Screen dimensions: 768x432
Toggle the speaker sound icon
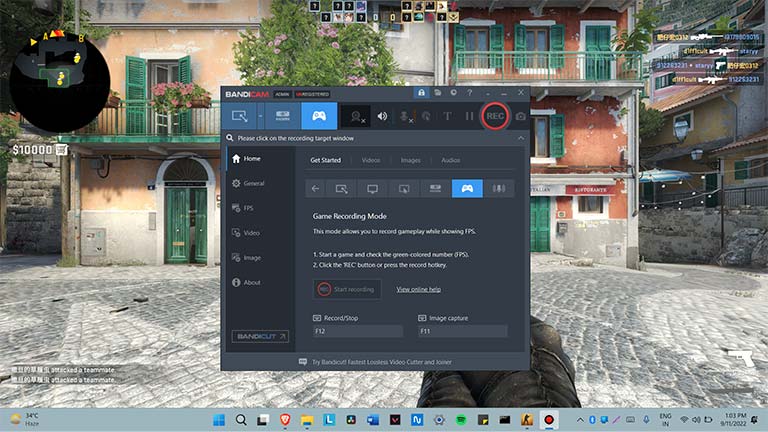tap(382, 116)
